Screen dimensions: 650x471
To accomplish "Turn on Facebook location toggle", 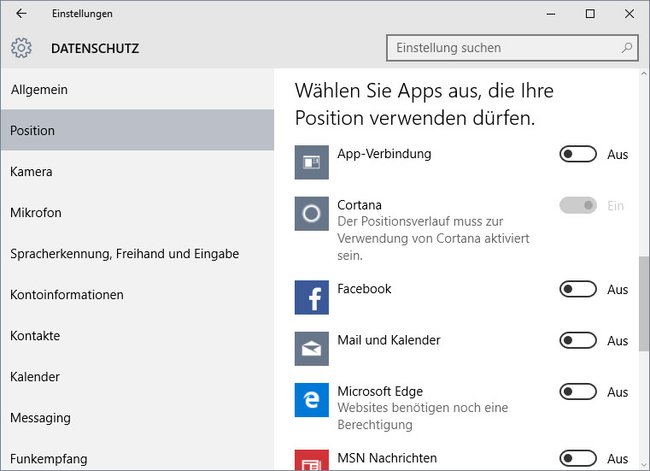I will (x=578, y=289).
